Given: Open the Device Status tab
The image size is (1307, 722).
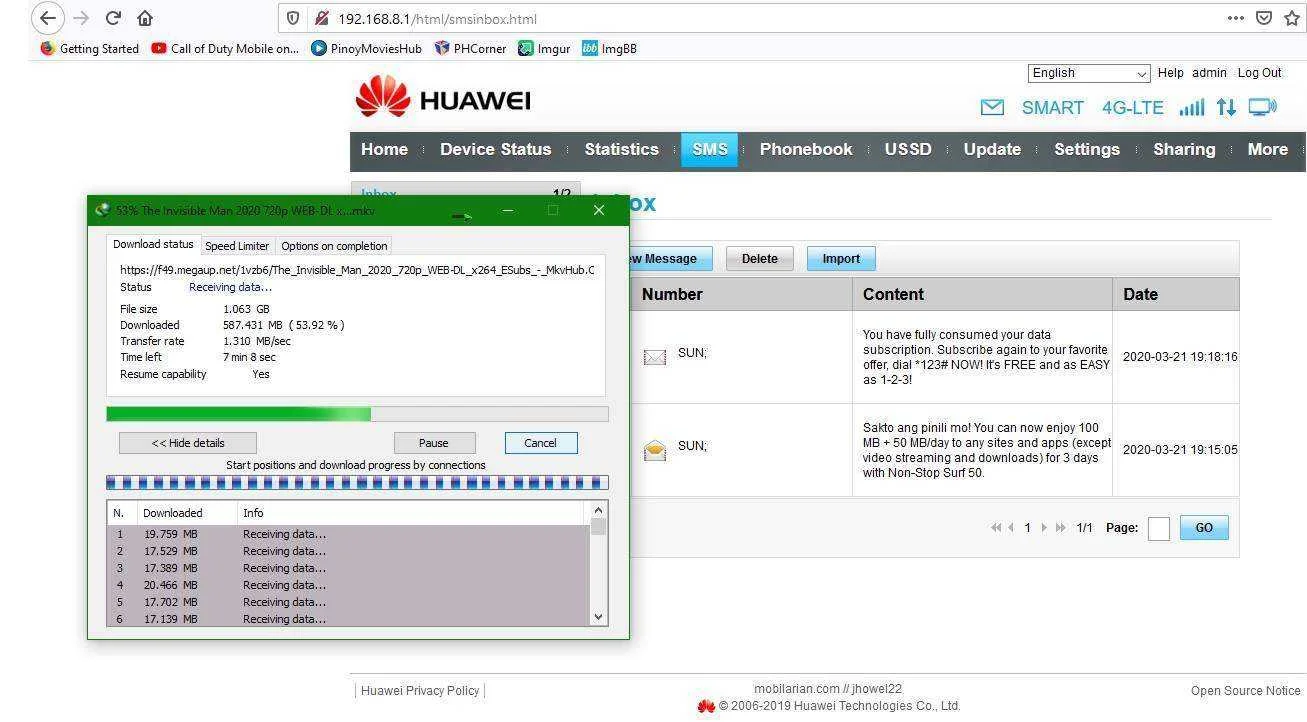Looking at the screenshot, I should point(495,149).
